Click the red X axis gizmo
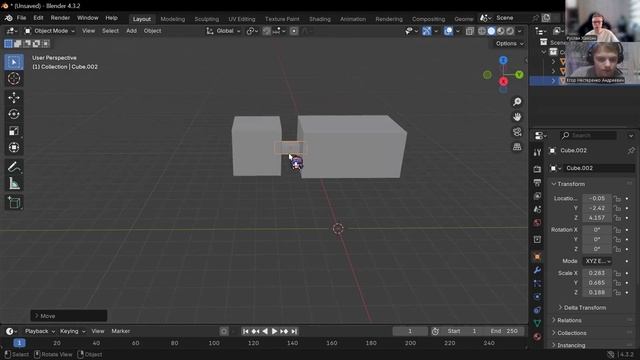The width and height of the screenshot is (640, 360). pos(503,82)
